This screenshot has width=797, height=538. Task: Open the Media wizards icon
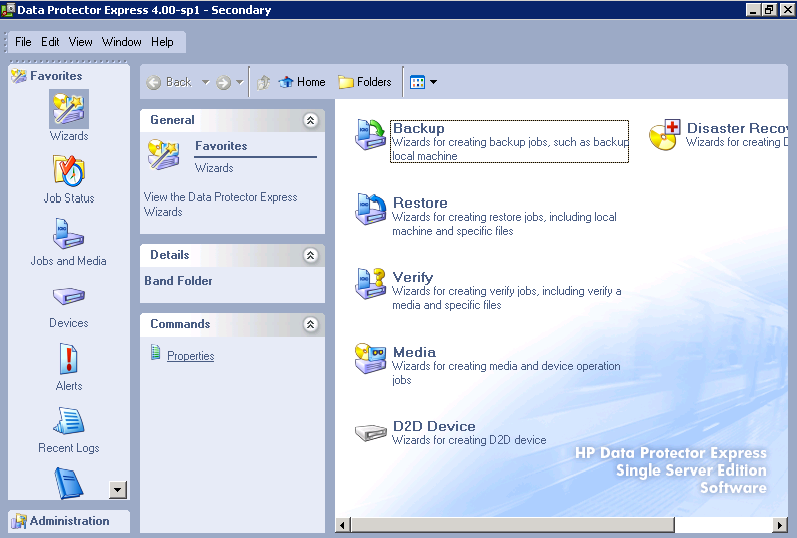pos(371,358)
